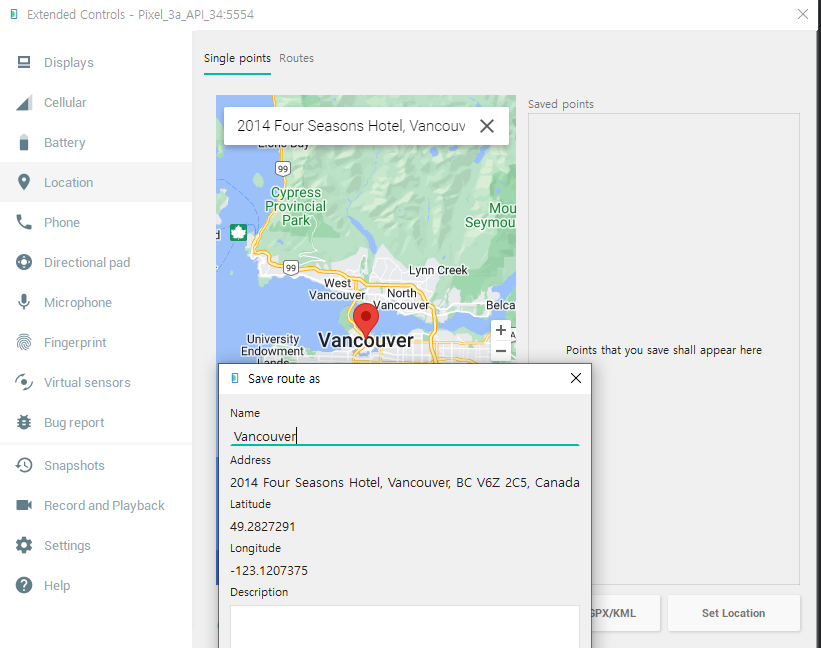Open Virtual sensors in the sidebar
The image size is (821, 648).
coord(96,382)
